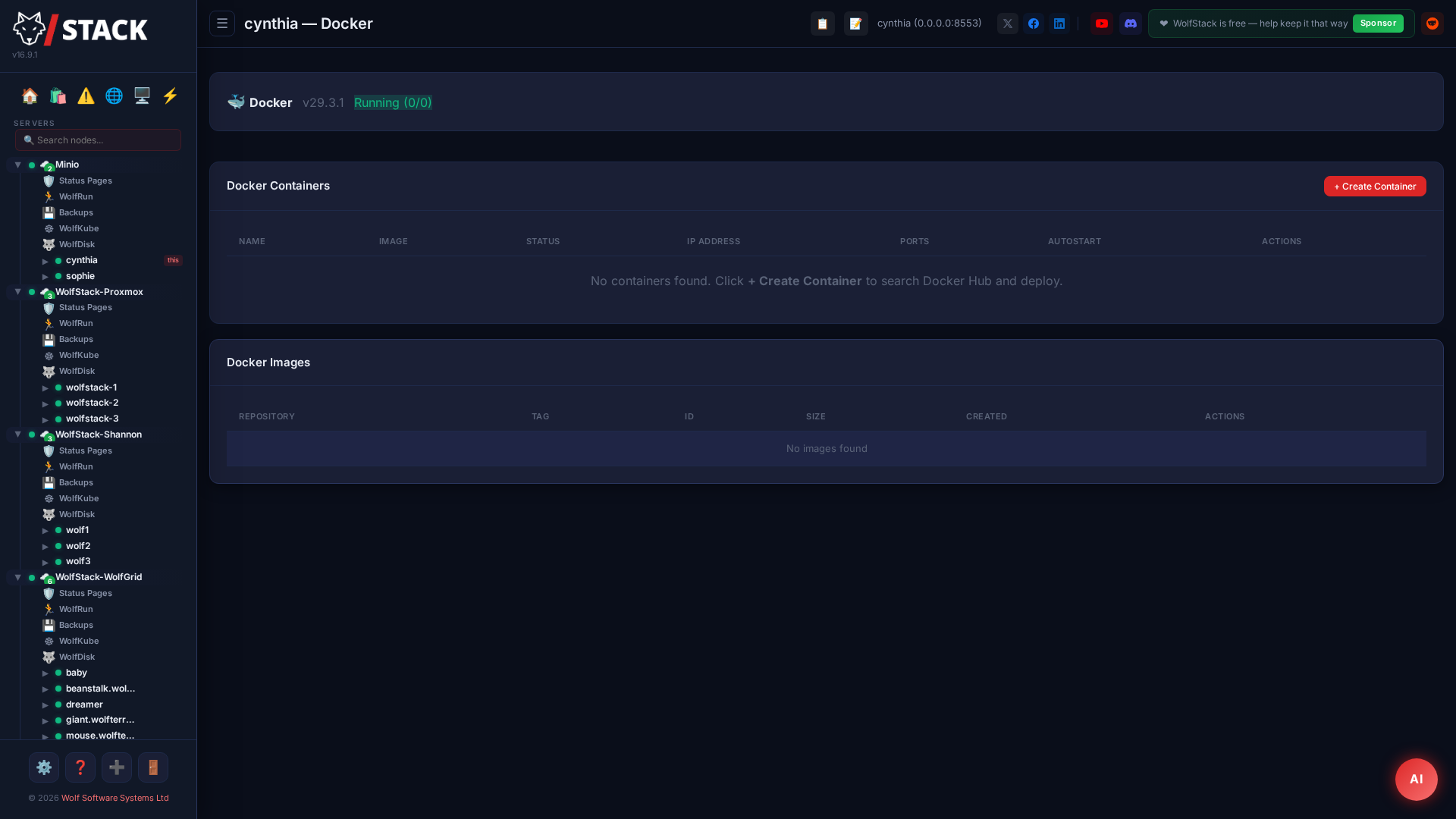Click the v29.3.1 Docker version text
This screenshot has width=1456, height=819.
[x=323, y=102]
